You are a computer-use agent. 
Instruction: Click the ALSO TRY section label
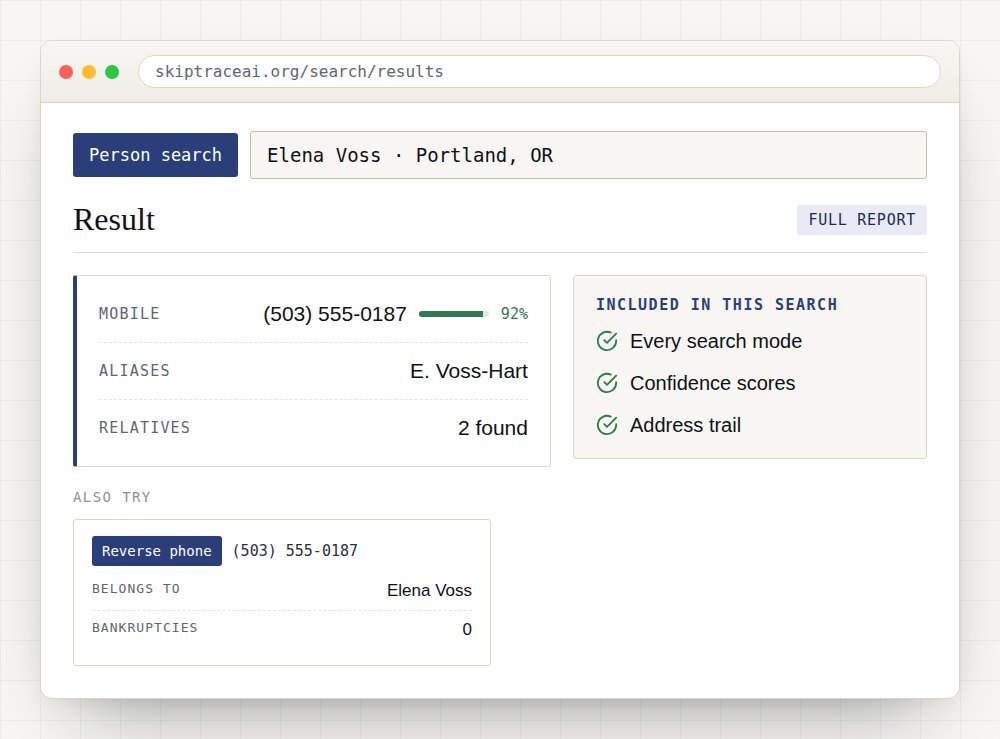(112, 497)
